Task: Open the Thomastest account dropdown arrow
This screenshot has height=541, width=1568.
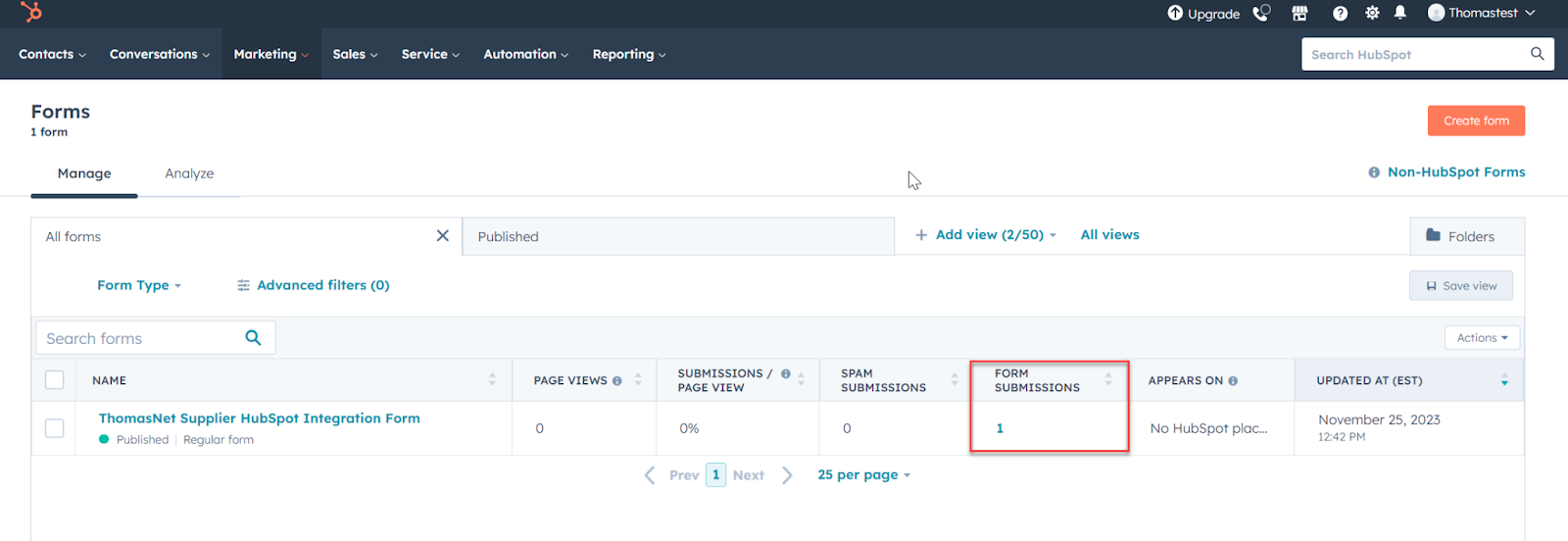Action: [1530, 13]
